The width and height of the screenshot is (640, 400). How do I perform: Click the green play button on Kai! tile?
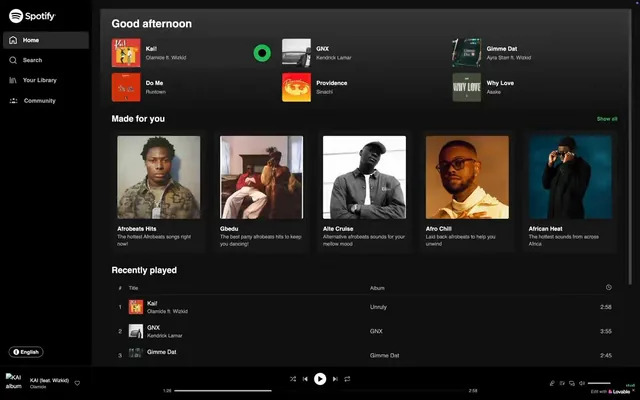pyautogui.click(x=262, y=53)
